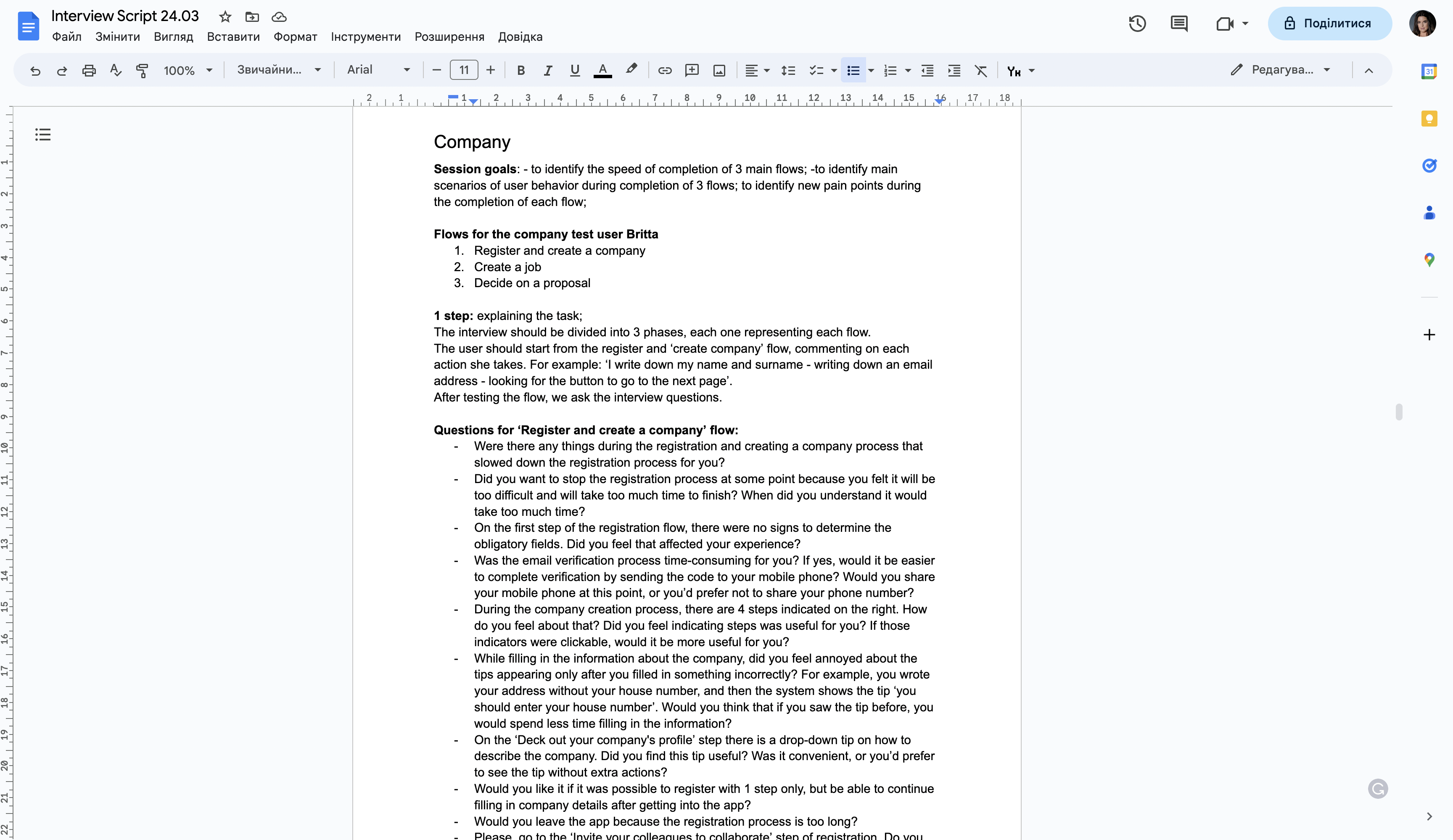Clear formatting from selected text

coord(981,70)
